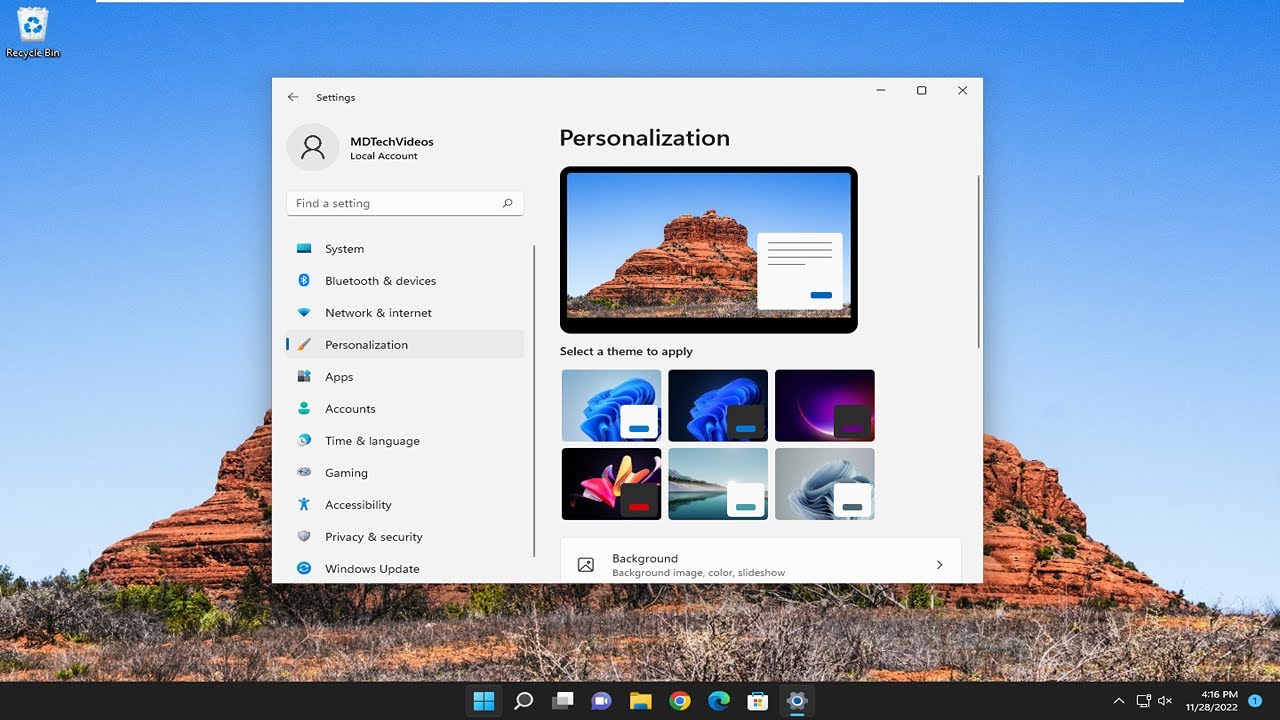Click the Personalization paintbrush icon
The height and width of the screenshot is (720, 1280).
304,345
